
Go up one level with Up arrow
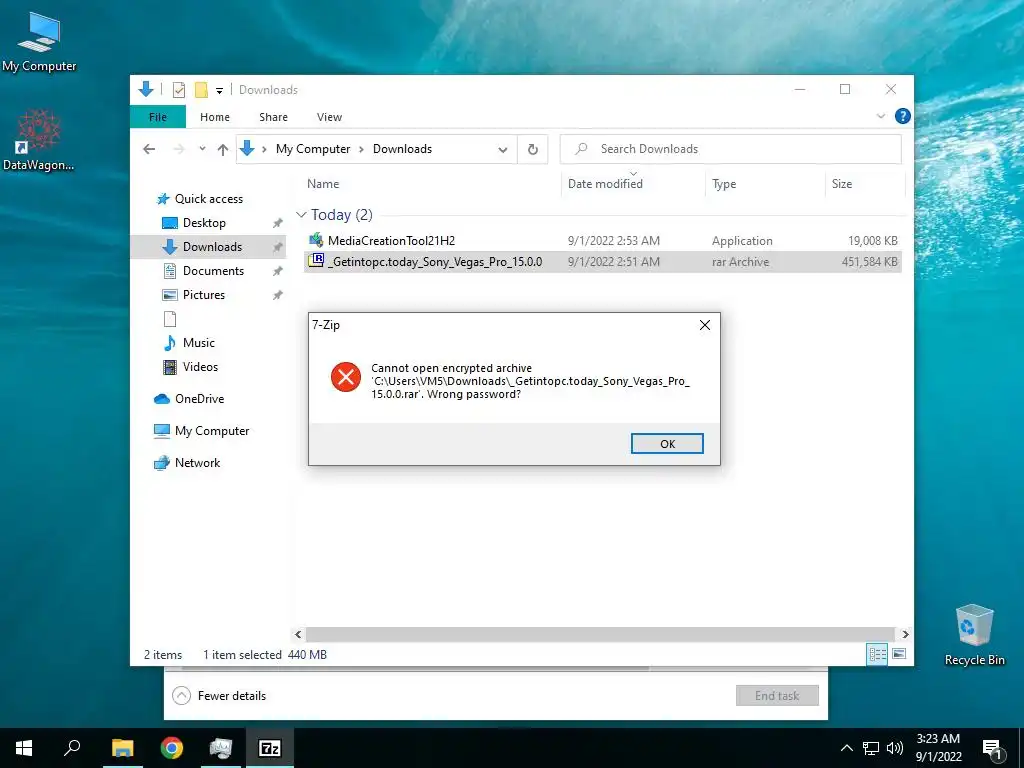(223, 149)
